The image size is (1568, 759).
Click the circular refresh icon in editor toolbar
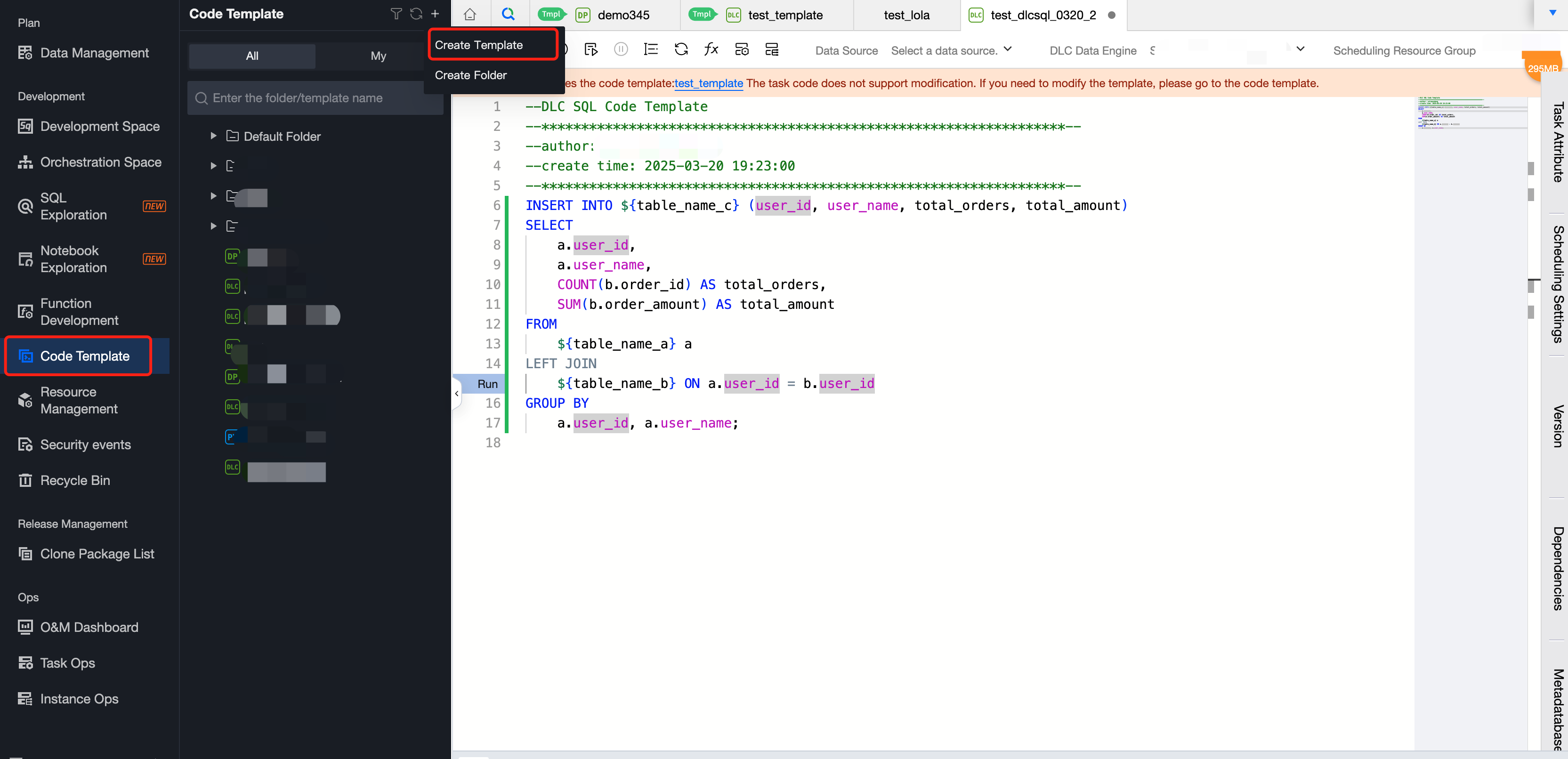pyautogui.click(x=681, y=50)
